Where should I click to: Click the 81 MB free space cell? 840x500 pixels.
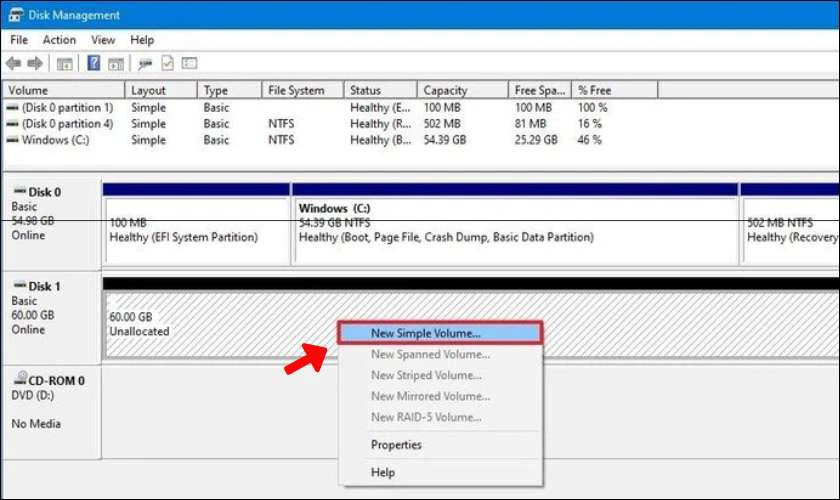pyautogui.click(x=530, y=124)
